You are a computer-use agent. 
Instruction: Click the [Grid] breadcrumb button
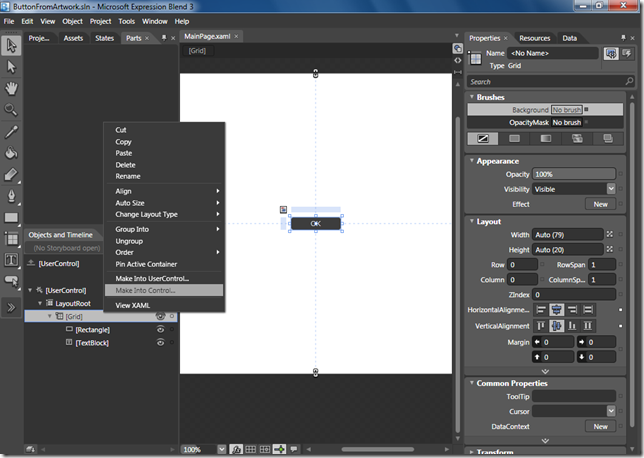point(198,51)
